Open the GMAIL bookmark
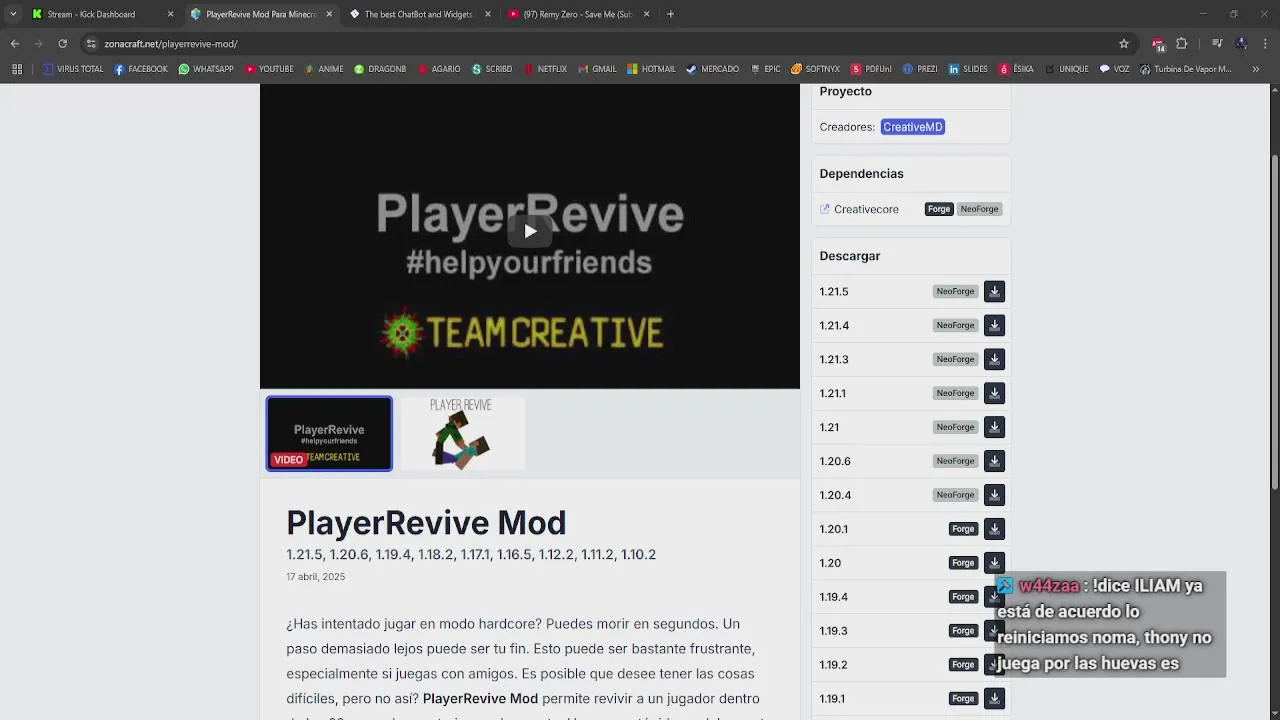 [597, 69]
